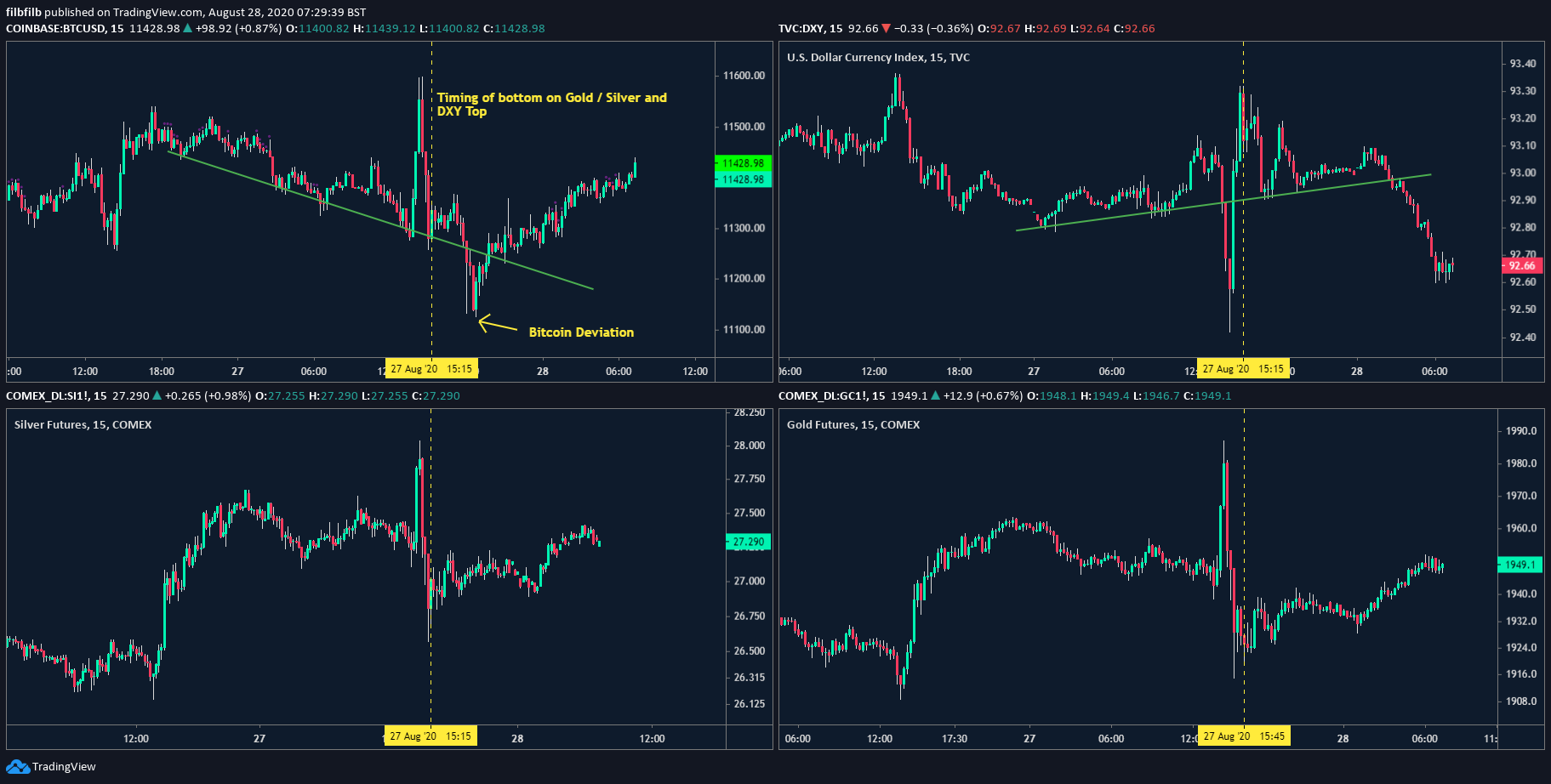Click the 18:00 label on BTC time axis

click(x=162, y=372)
